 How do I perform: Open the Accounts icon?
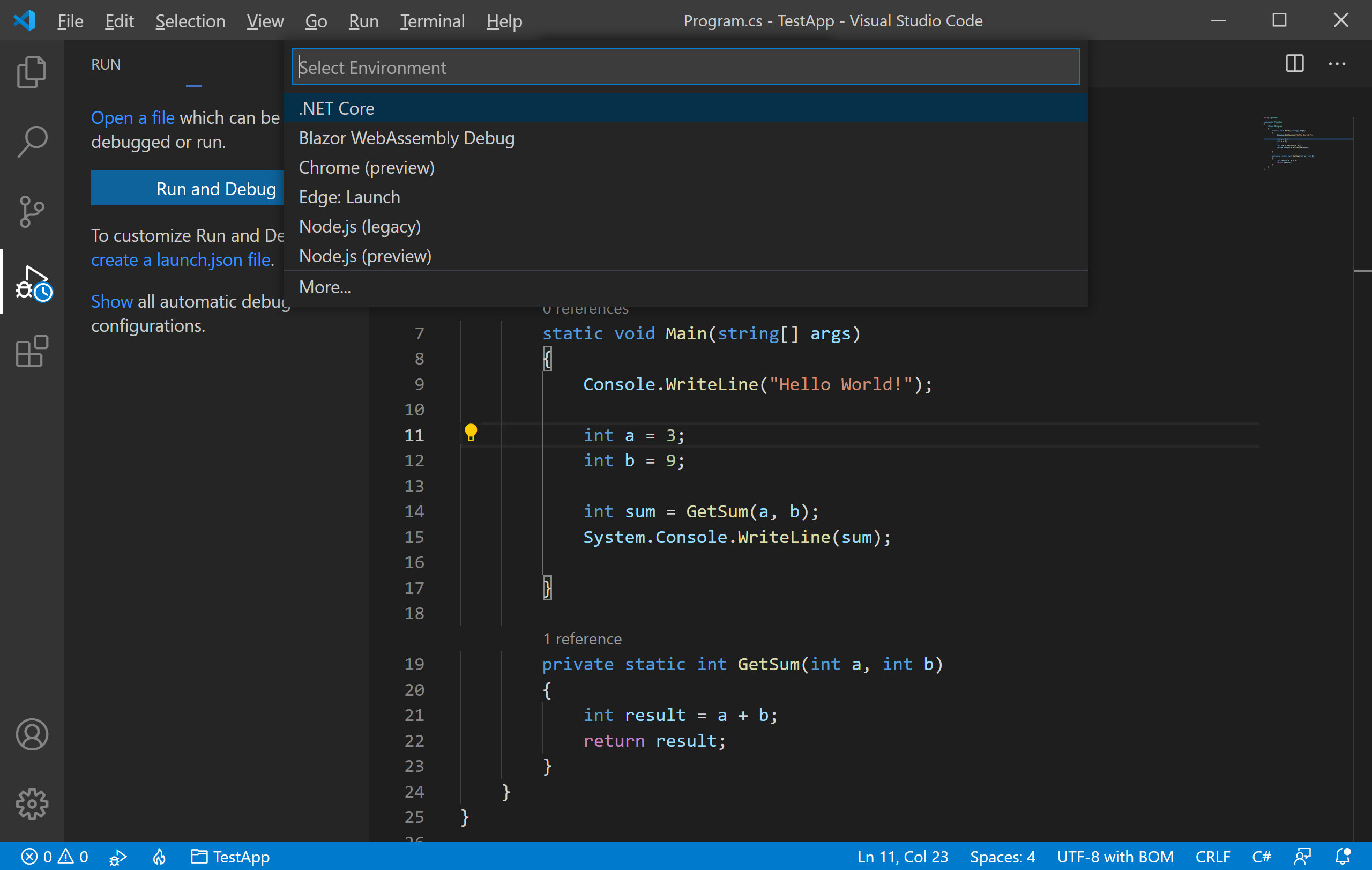31,734
